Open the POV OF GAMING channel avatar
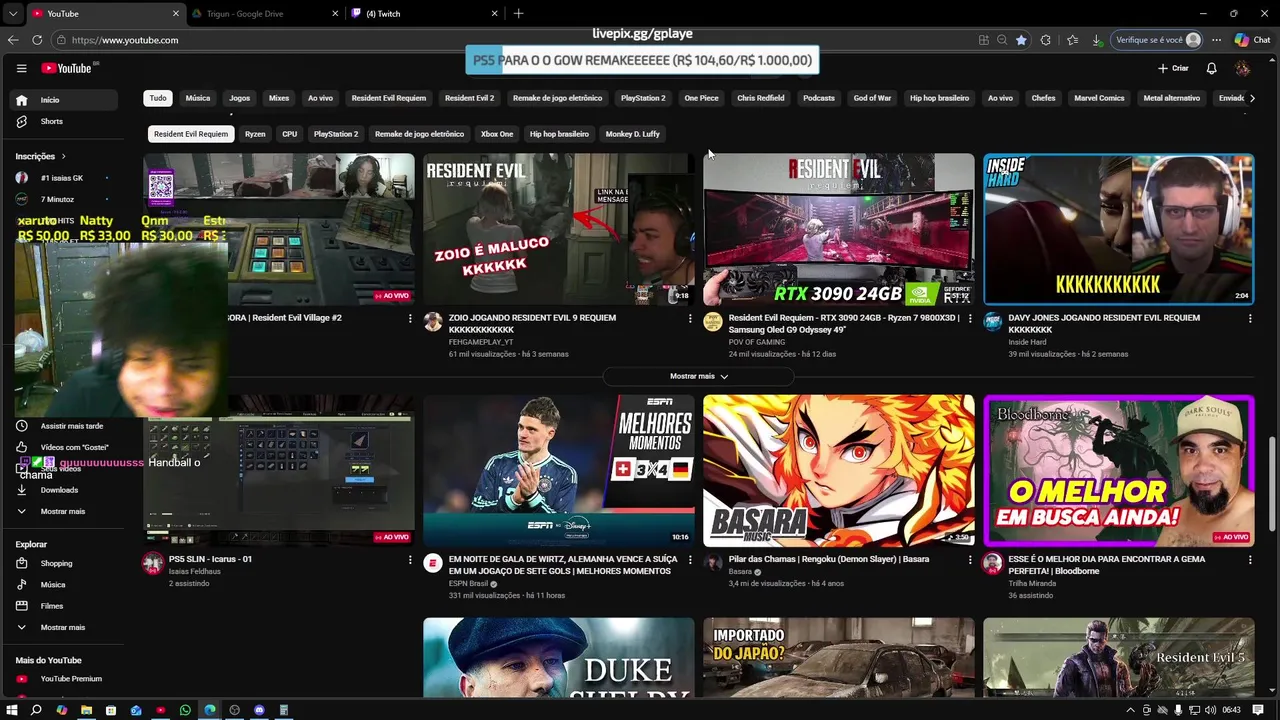 coord(713,321)
